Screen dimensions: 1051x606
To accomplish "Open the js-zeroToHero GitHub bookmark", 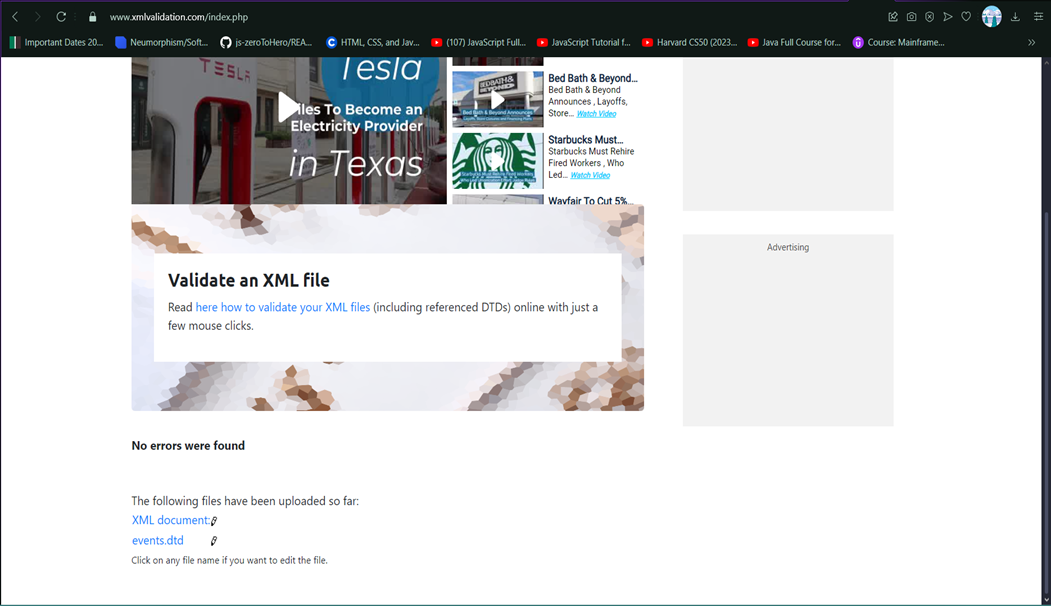I will (266, 42).
